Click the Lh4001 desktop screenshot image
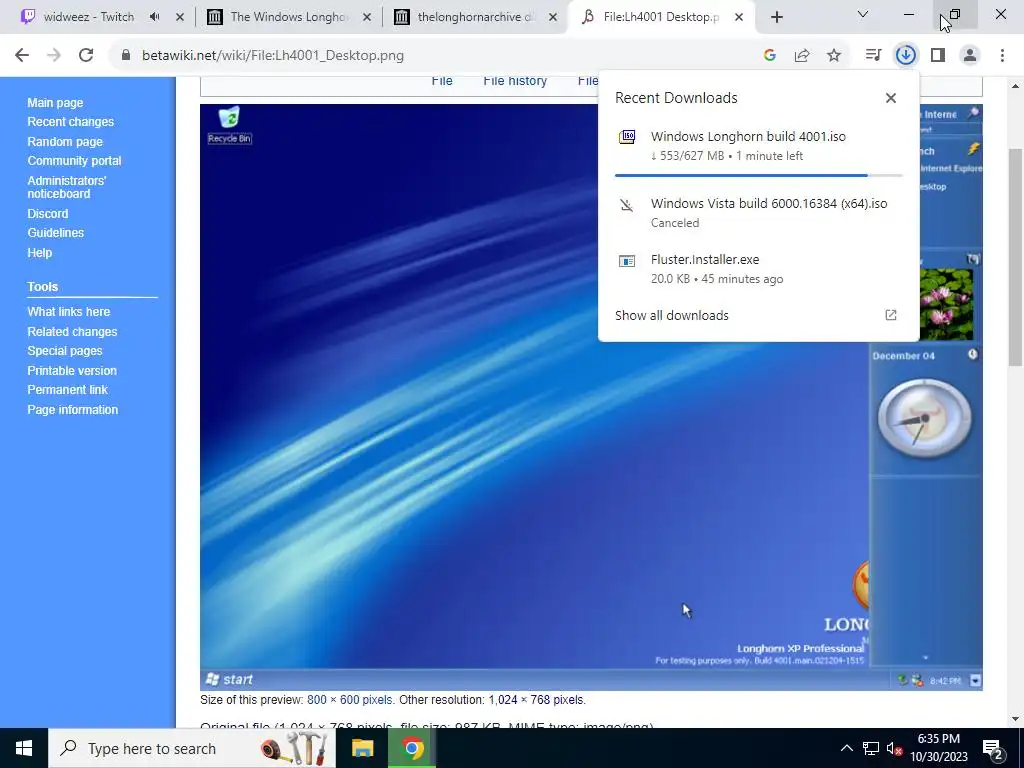 coord(591,397)
